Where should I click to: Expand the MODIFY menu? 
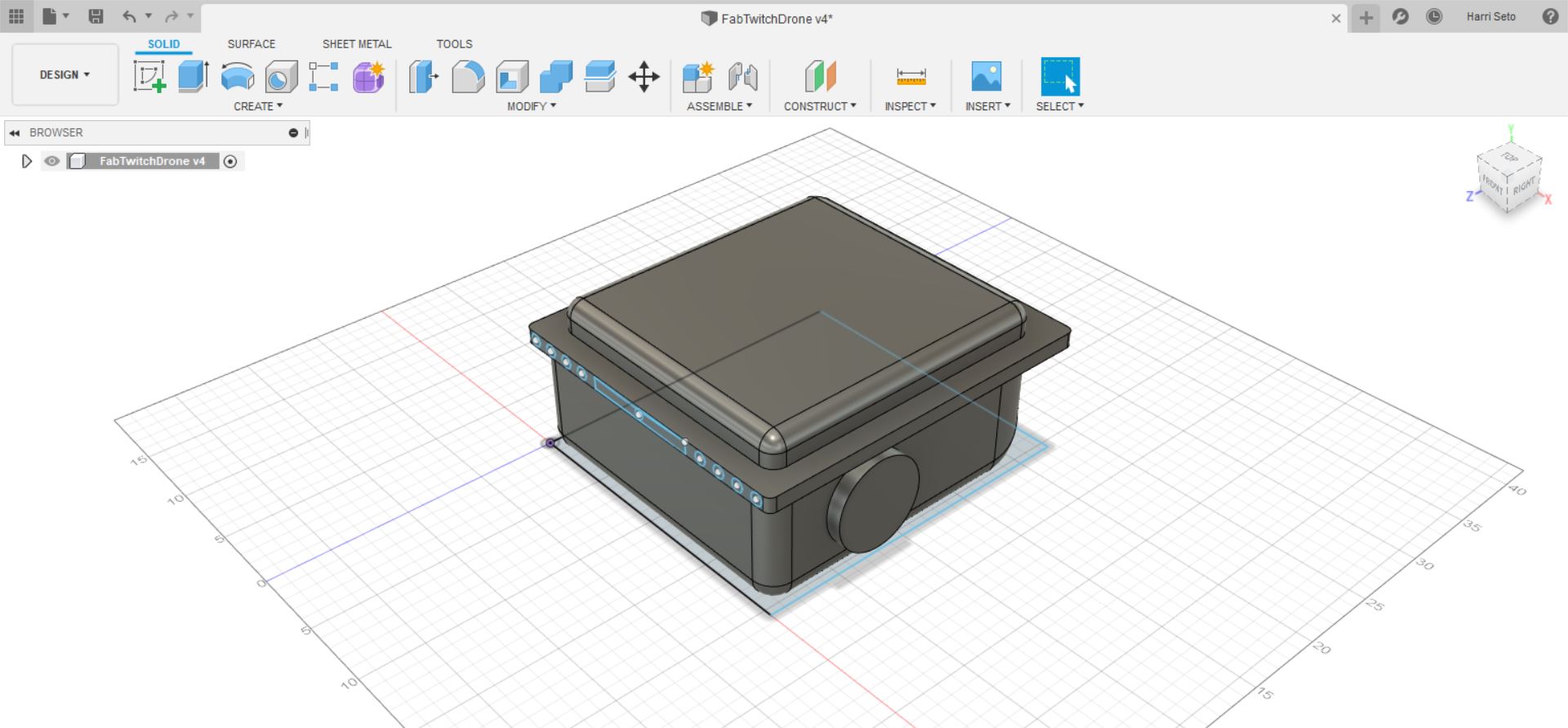tap(532, 106)
